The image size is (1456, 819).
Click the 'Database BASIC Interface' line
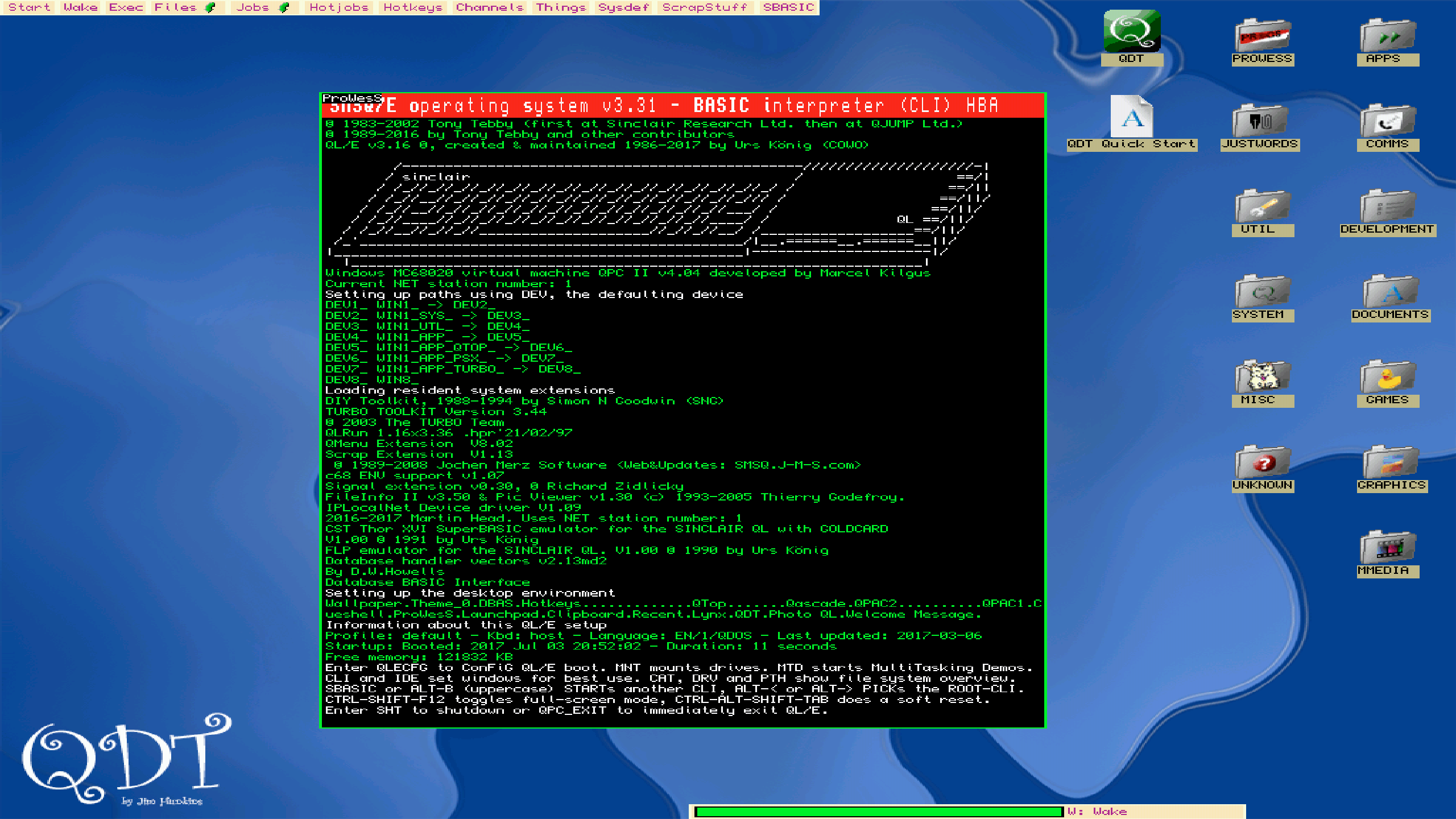(427, 582)
